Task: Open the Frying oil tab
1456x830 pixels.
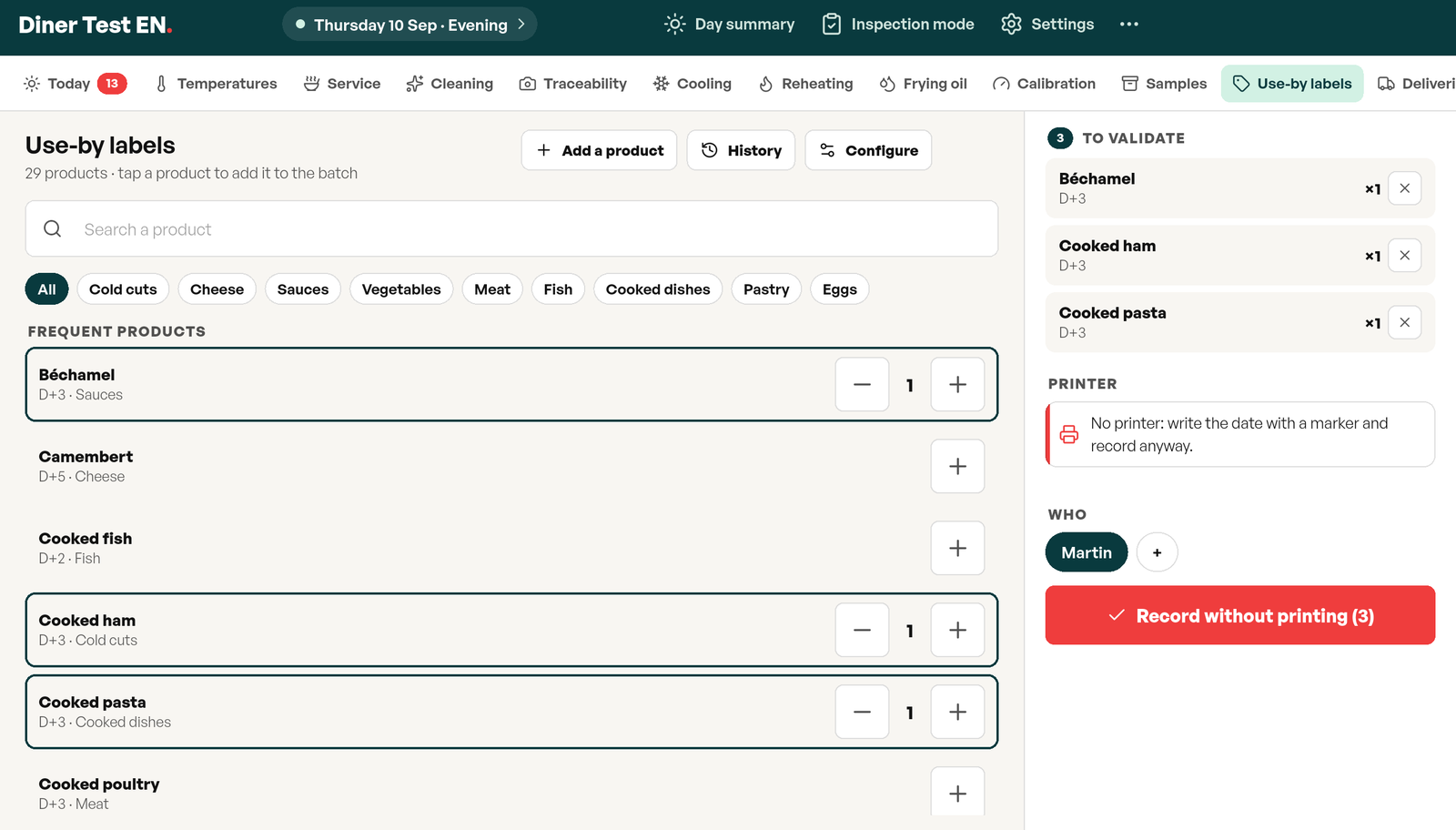Action: (x=924, y=84)
